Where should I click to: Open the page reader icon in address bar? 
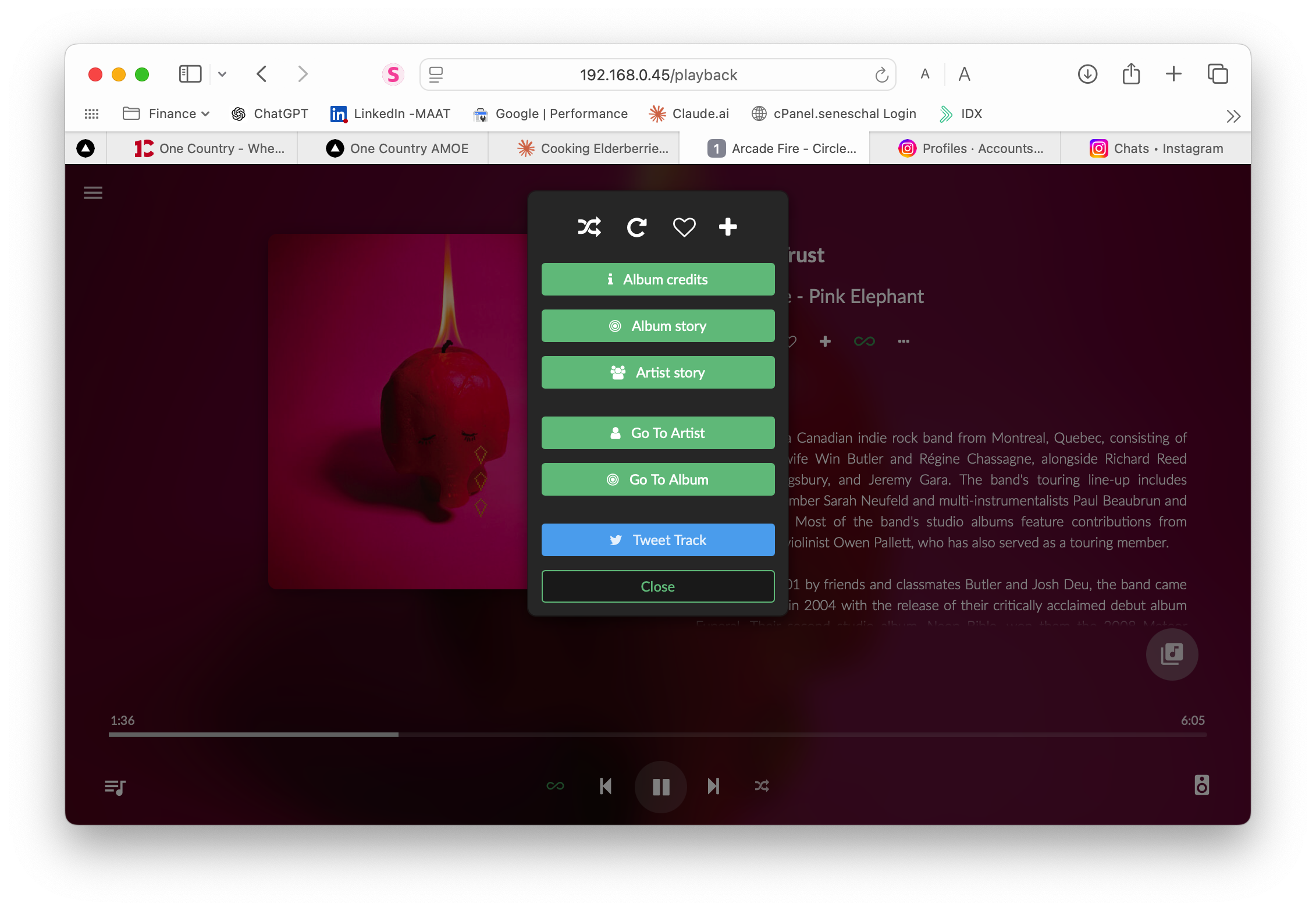coord(436,74)
